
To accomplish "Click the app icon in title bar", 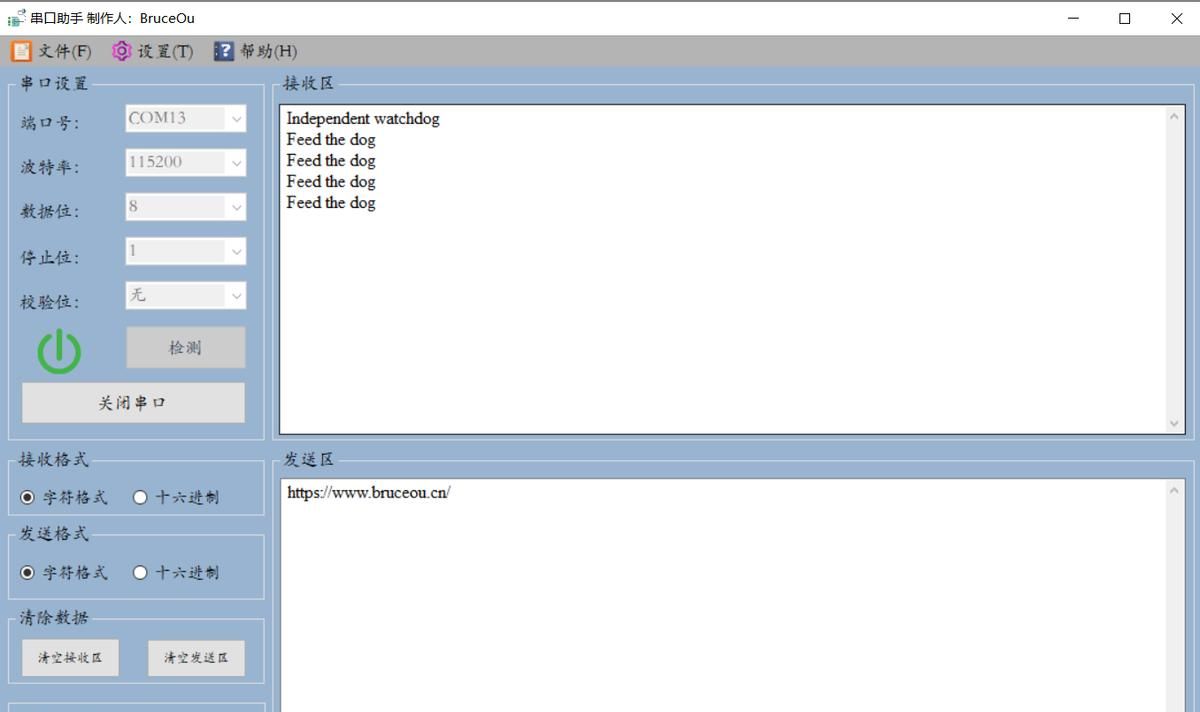I will pyautogui.click(x=16, y=18).
